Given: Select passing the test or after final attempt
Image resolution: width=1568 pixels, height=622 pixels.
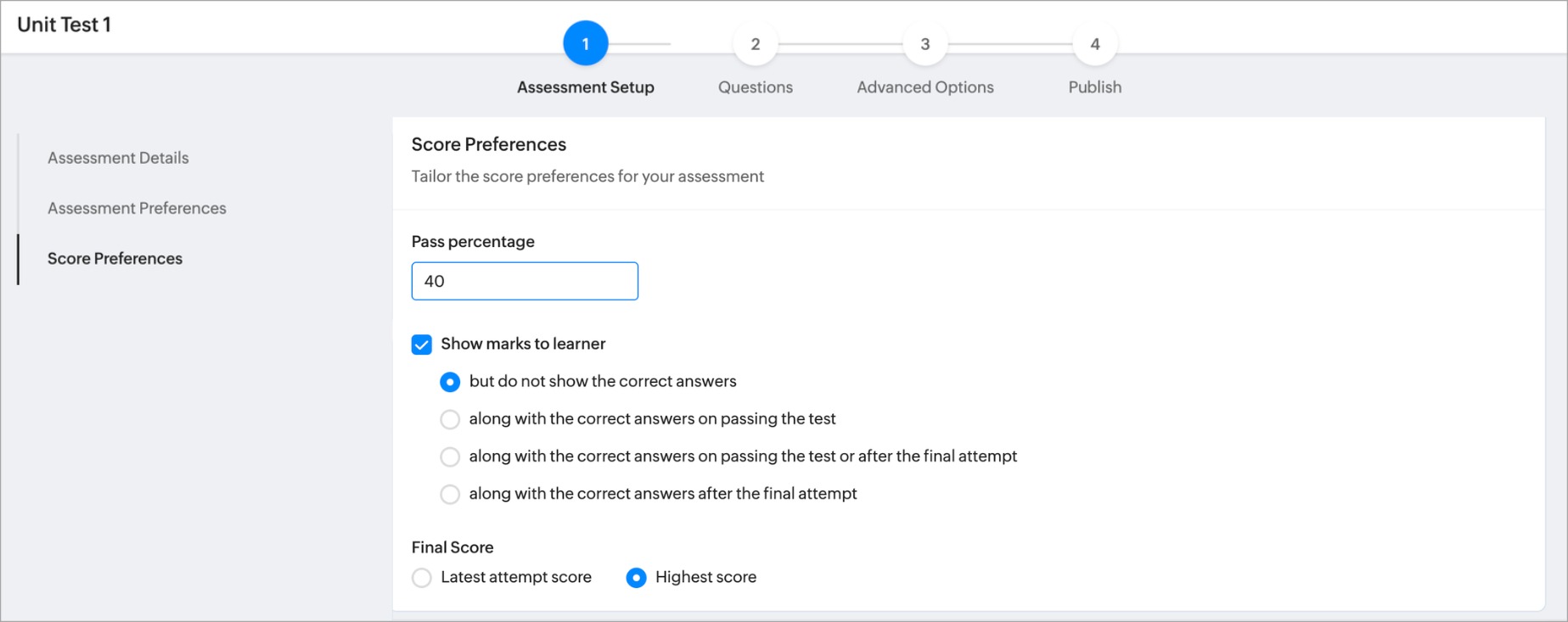Looking at the screenshot, I should pos(450,457).
